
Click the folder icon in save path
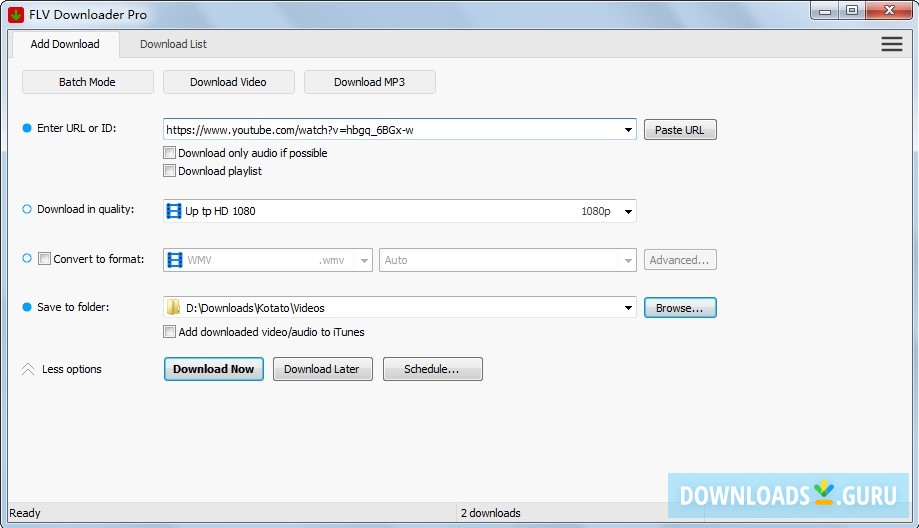(x=173, y=307)
